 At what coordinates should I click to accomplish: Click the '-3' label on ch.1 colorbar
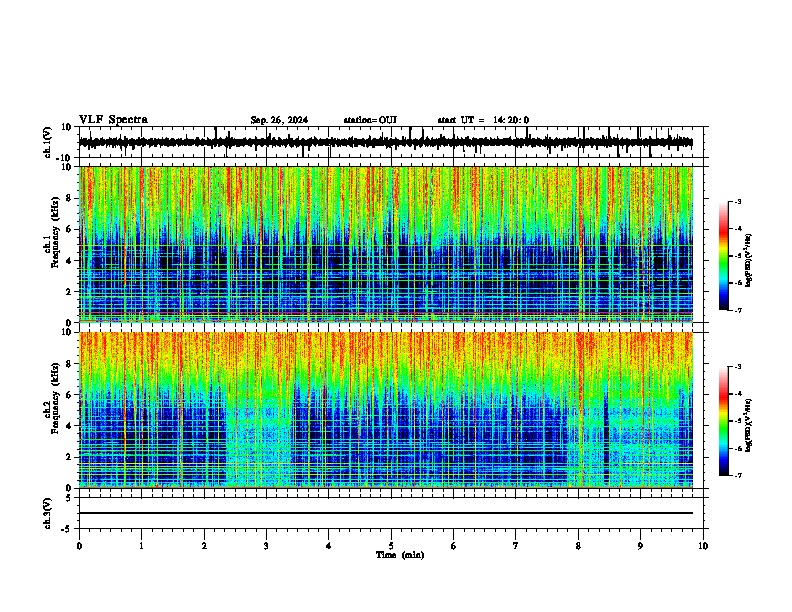[737, 201]
